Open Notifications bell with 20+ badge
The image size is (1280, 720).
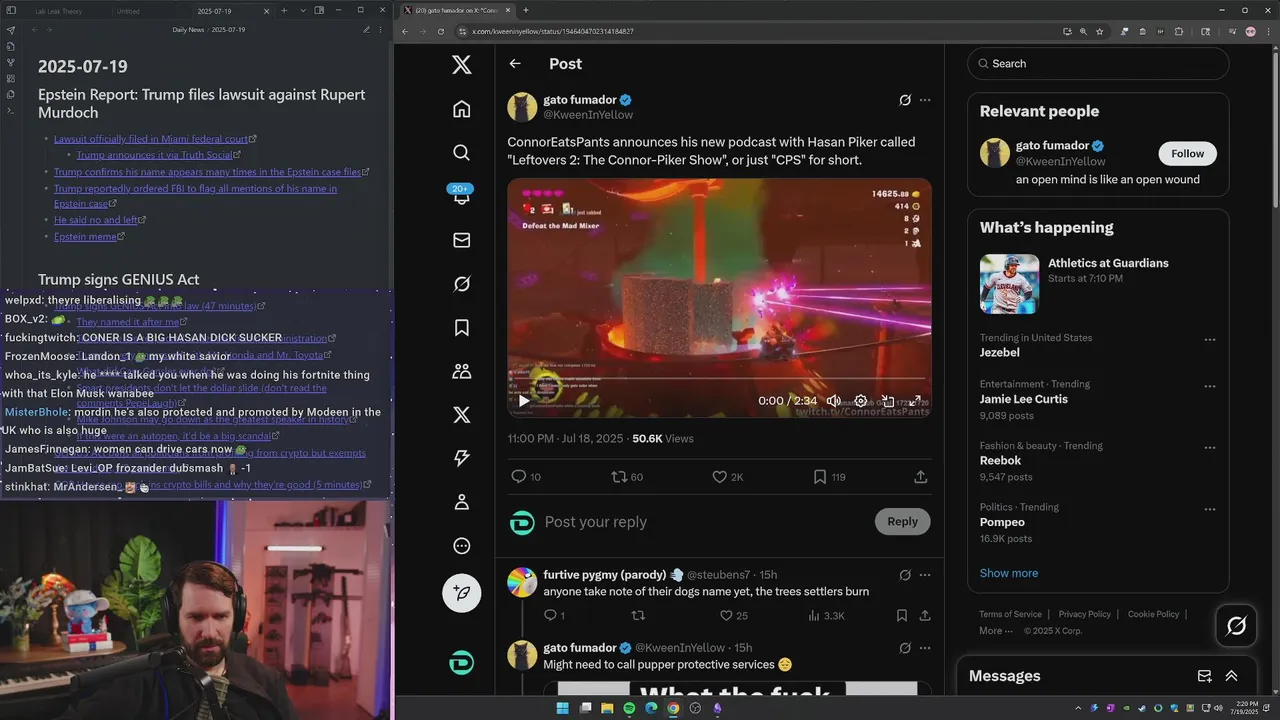point(461,196)
